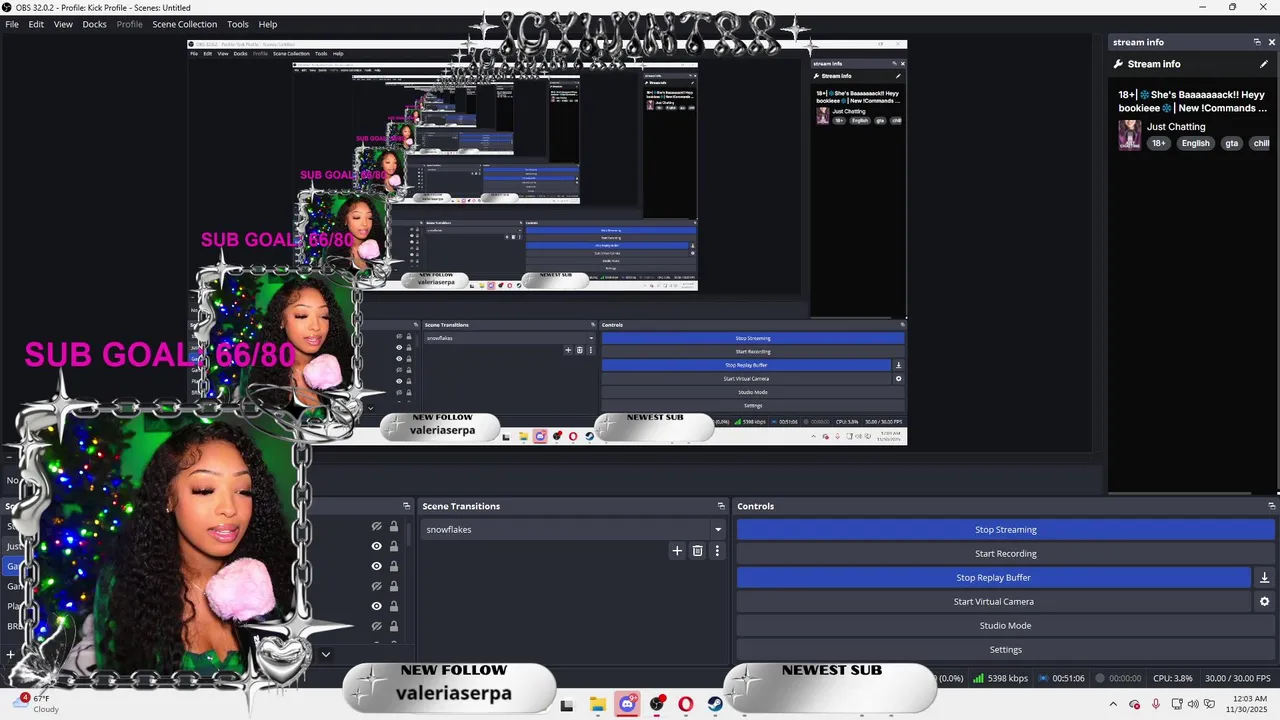Open the Edit menu

tap(36, 24)
